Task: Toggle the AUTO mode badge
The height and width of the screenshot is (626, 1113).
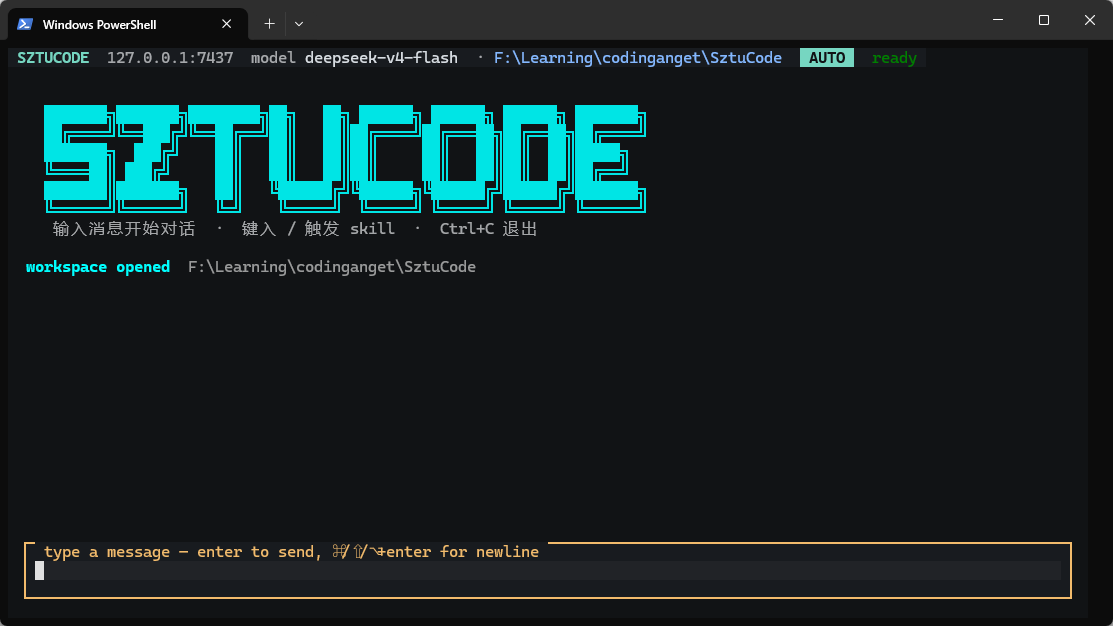Action: pyautogui.click(x=827, y=57)
